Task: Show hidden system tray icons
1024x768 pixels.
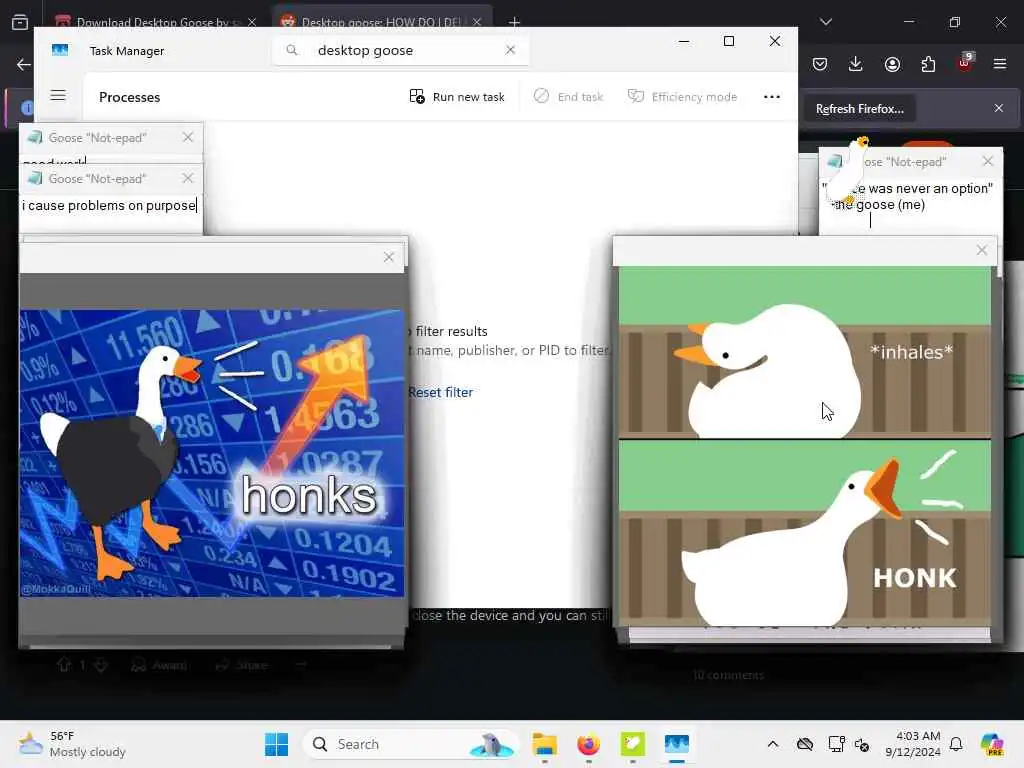Action: 773,744
